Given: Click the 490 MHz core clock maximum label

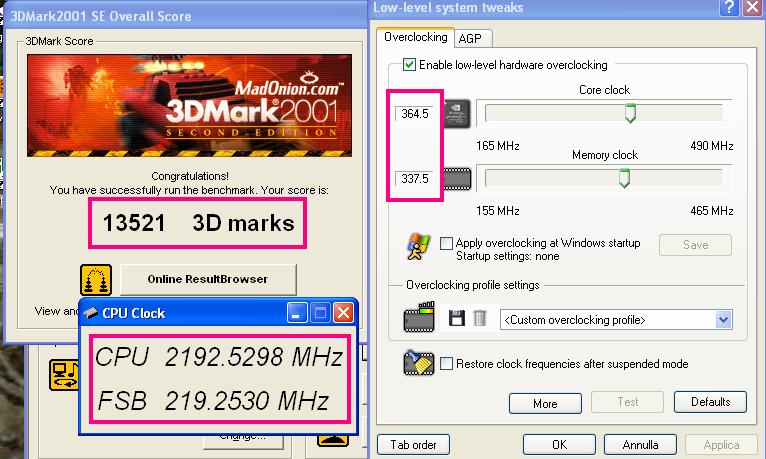Looking at the screenshot, I should [x=712, y=146].
